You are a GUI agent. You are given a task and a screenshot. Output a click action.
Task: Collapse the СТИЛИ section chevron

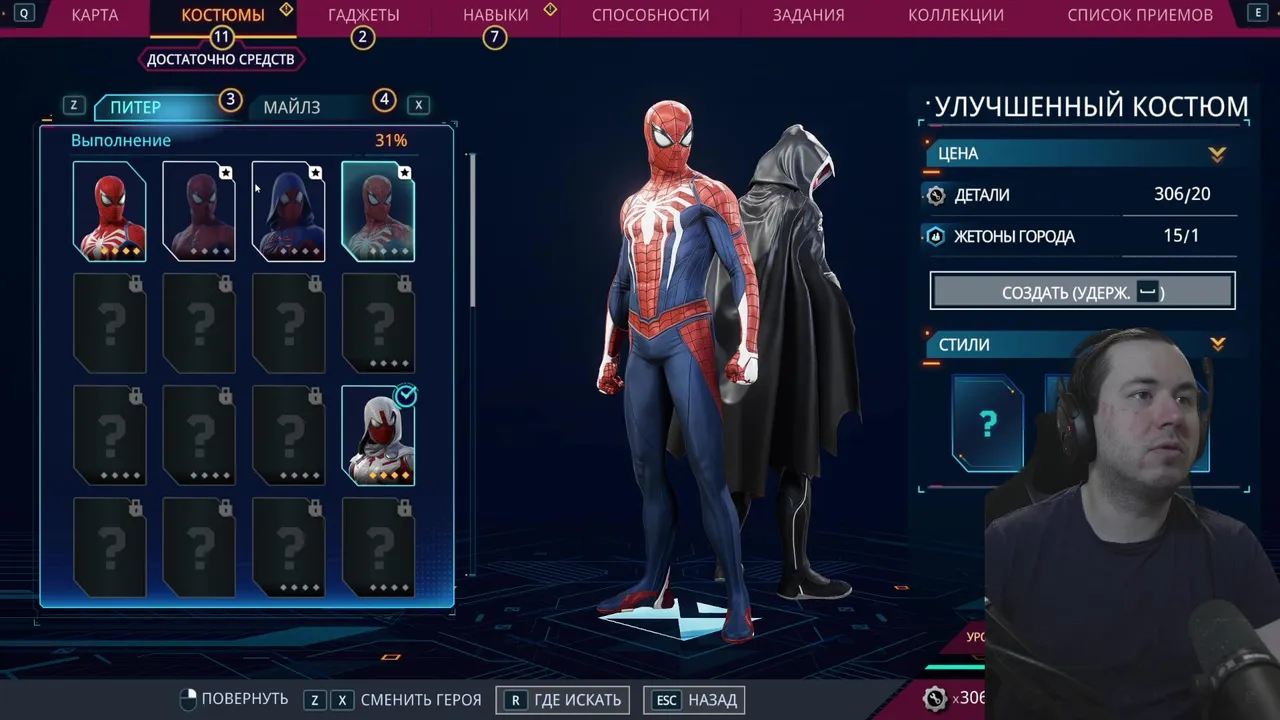[1217, 344]
